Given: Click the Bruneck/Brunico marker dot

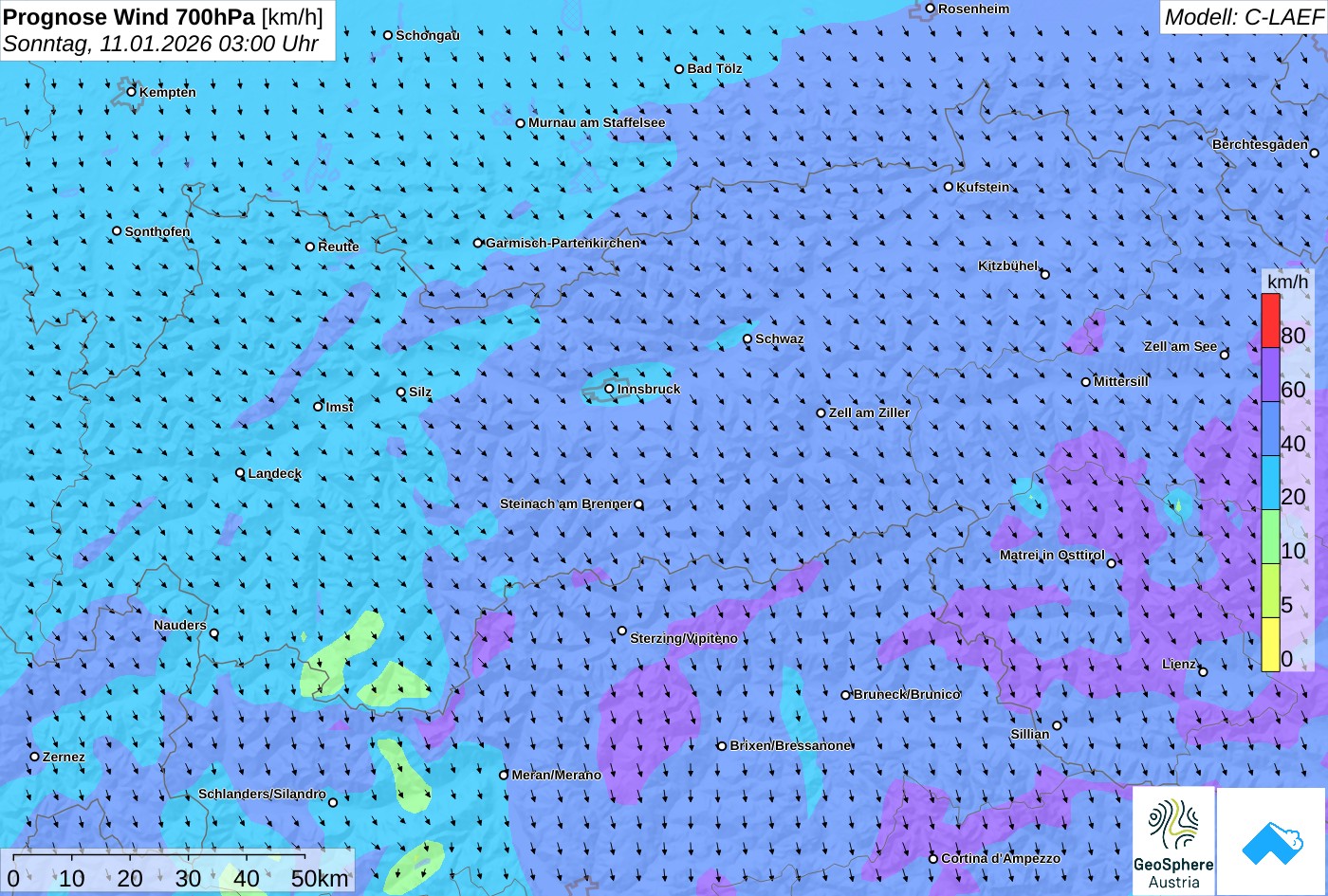Looking at the screenshot, I should click(x=846, y=695).
